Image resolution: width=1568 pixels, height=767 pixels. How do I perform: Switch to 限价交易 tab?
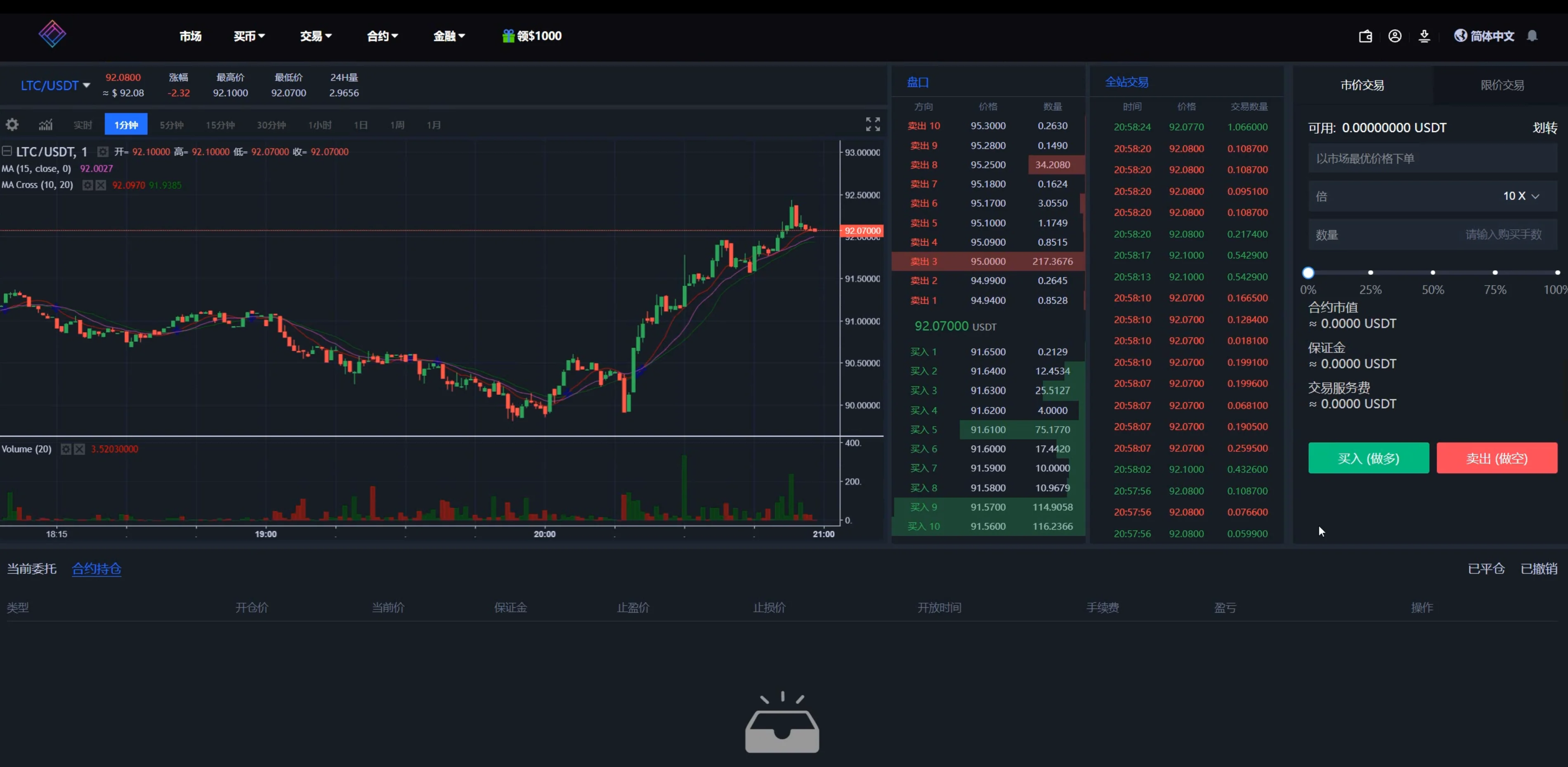click(x=1502, y=85)
